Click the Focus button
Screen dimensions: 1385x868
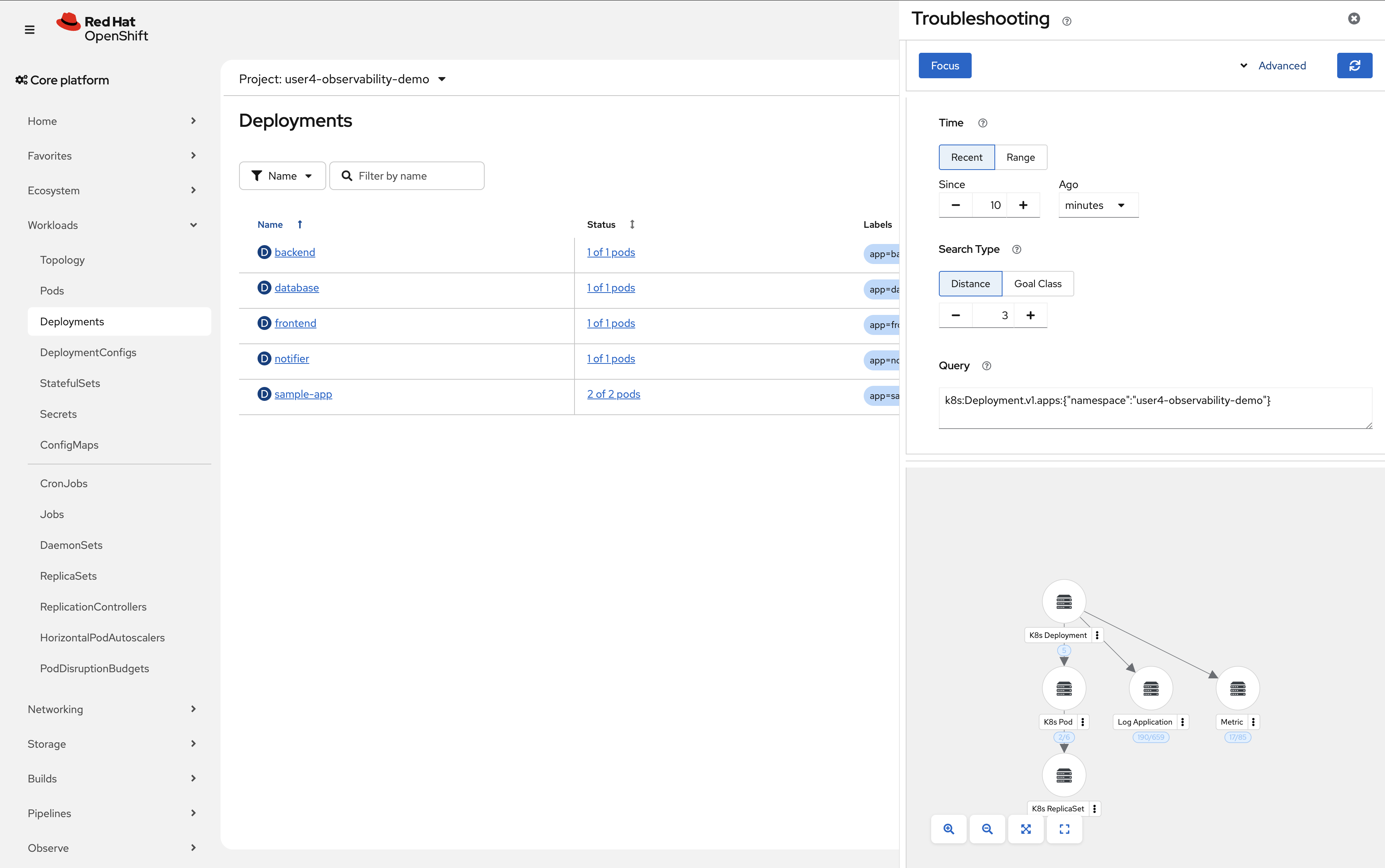tap(945, 66)
